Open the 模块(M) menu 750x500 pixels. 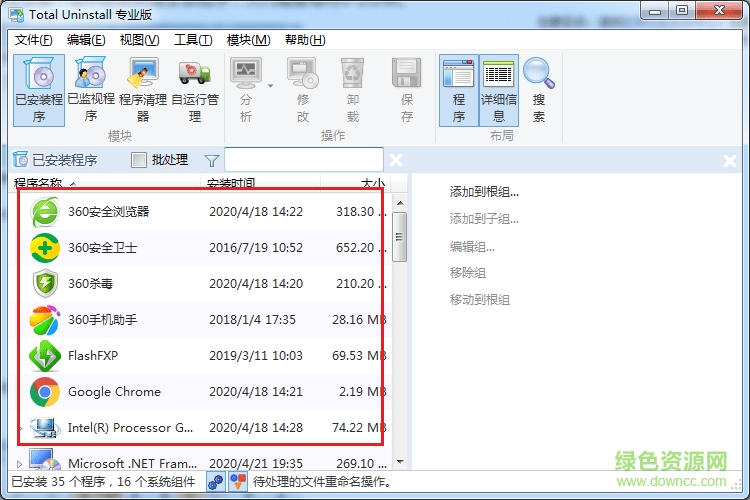pos(248,40)
